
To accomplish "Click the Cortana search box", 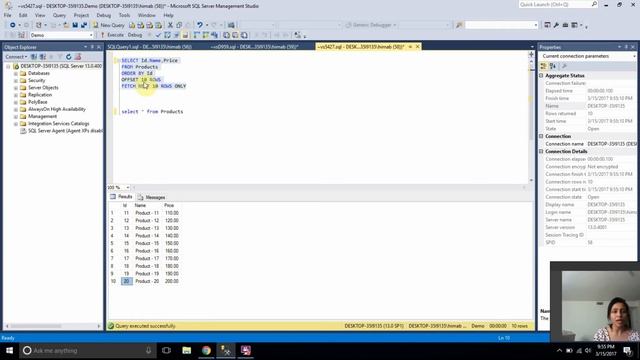I will click(x=88, y=350).
